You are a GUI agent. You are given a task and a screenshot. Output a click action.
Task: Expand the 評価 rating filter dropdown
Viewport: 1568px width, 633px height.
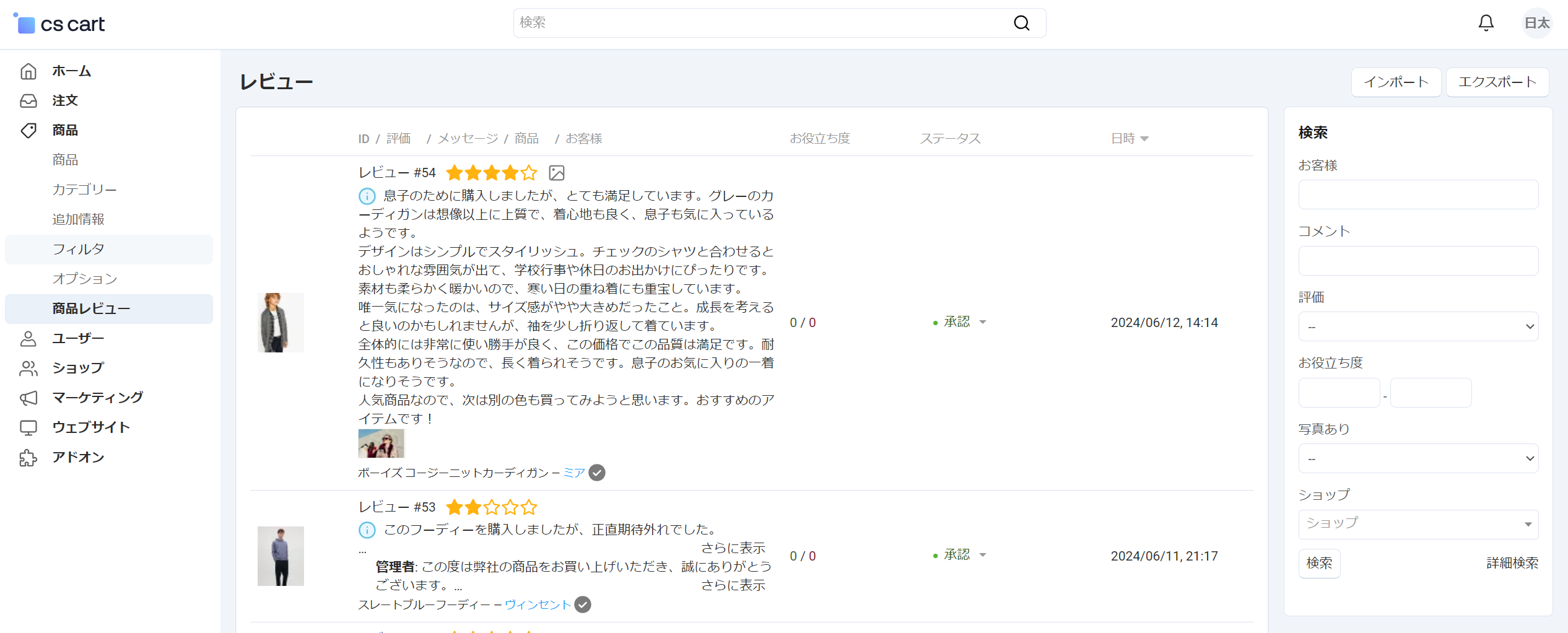click(1418, 326)
